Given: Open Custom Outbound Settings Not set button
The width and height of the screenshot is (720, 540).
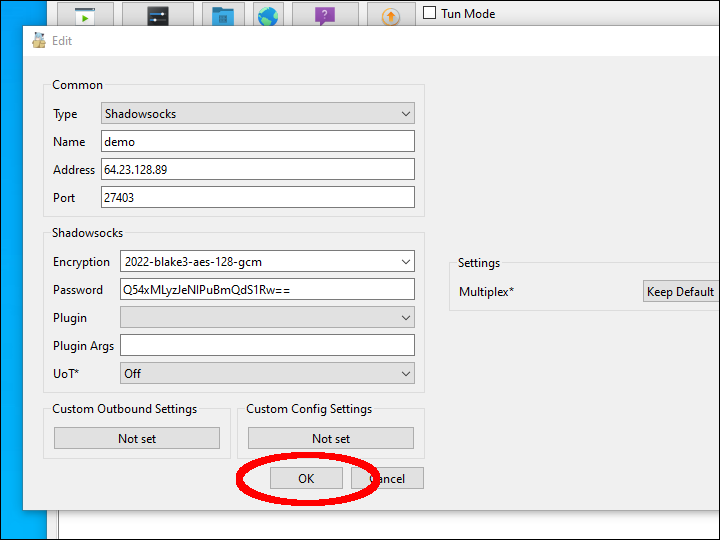Looking at the screenshot, I should 137,439.
